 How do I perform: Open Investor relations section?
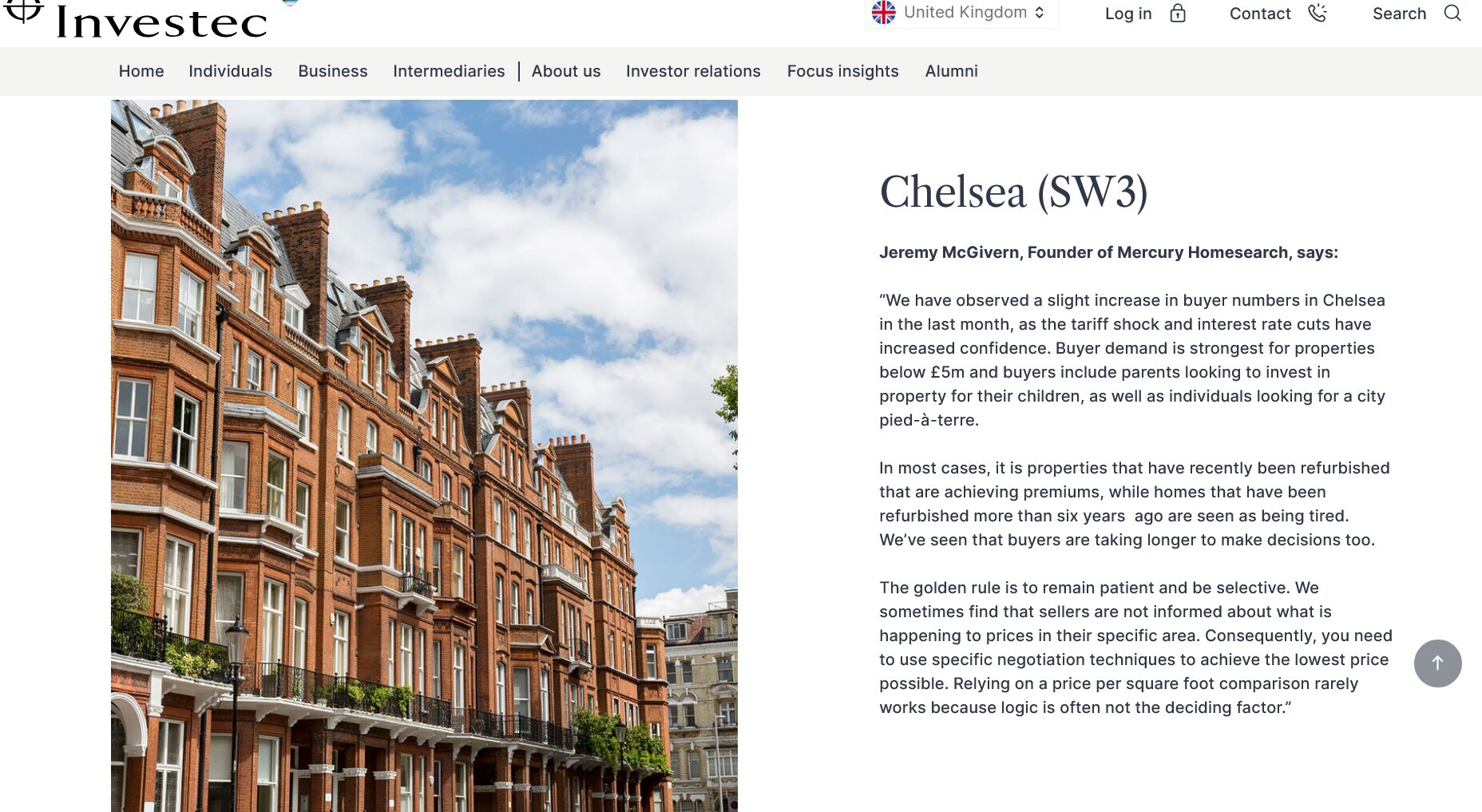click(x=693, y=71)
